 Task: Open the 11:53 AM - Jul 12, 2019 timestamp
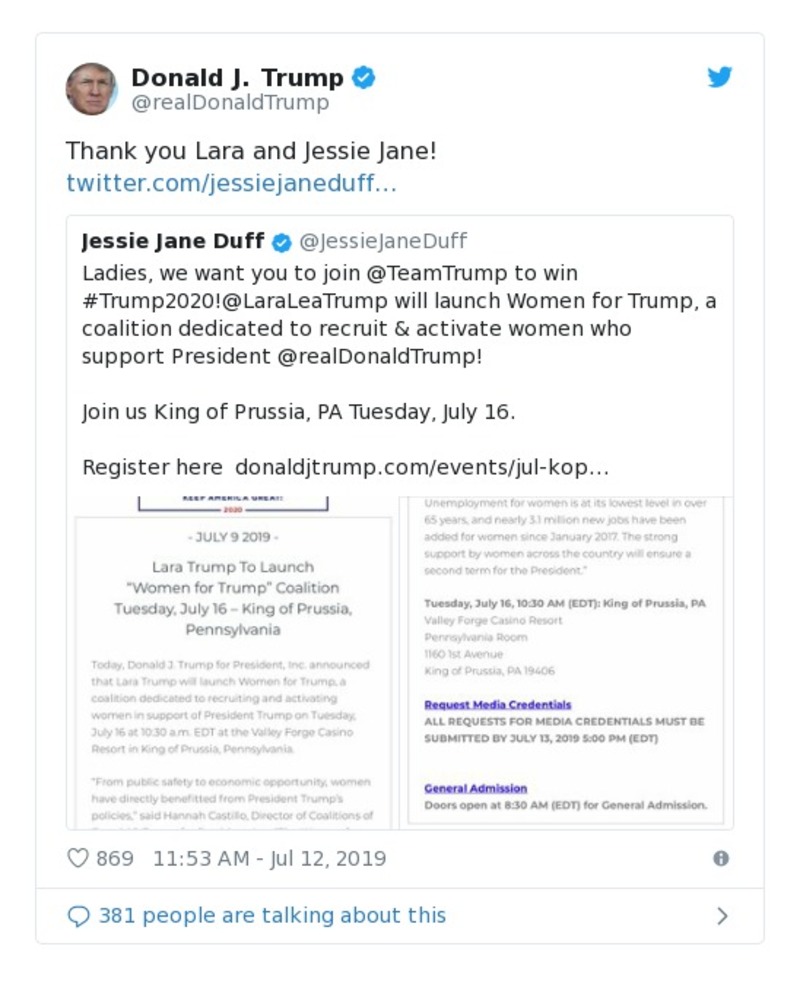pyautogui.click(x=269, y=858)
